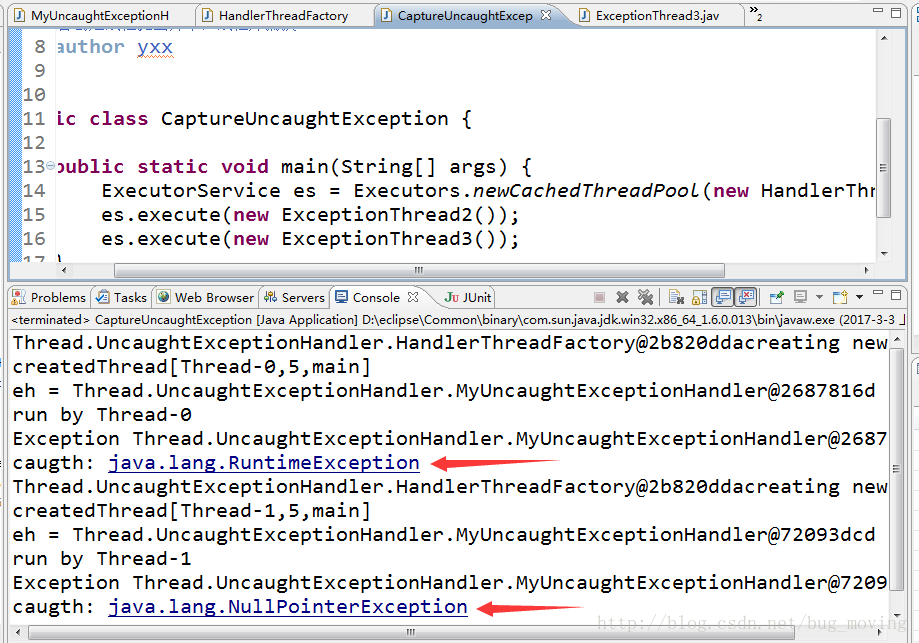This screenshot has height=643, width=919.
Task: Open the JUnit view tab
Action: [468, 298]
